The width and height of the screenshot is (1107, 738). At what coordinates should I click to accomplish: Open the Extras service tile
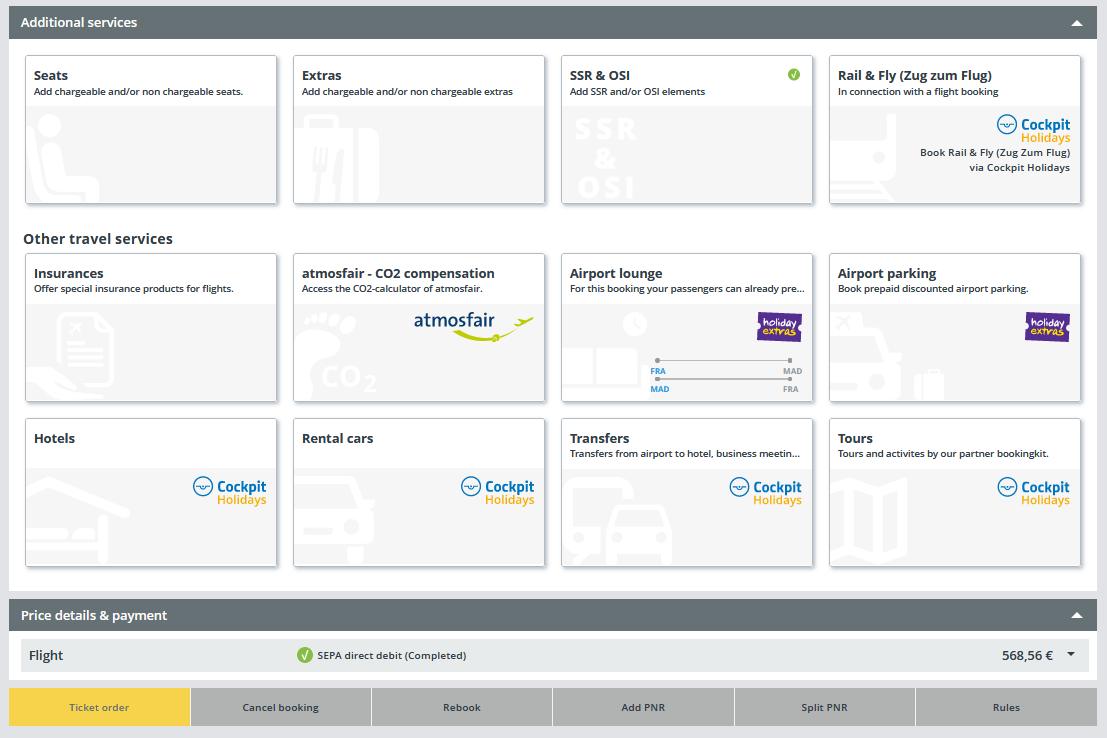[x=419, y=130]
